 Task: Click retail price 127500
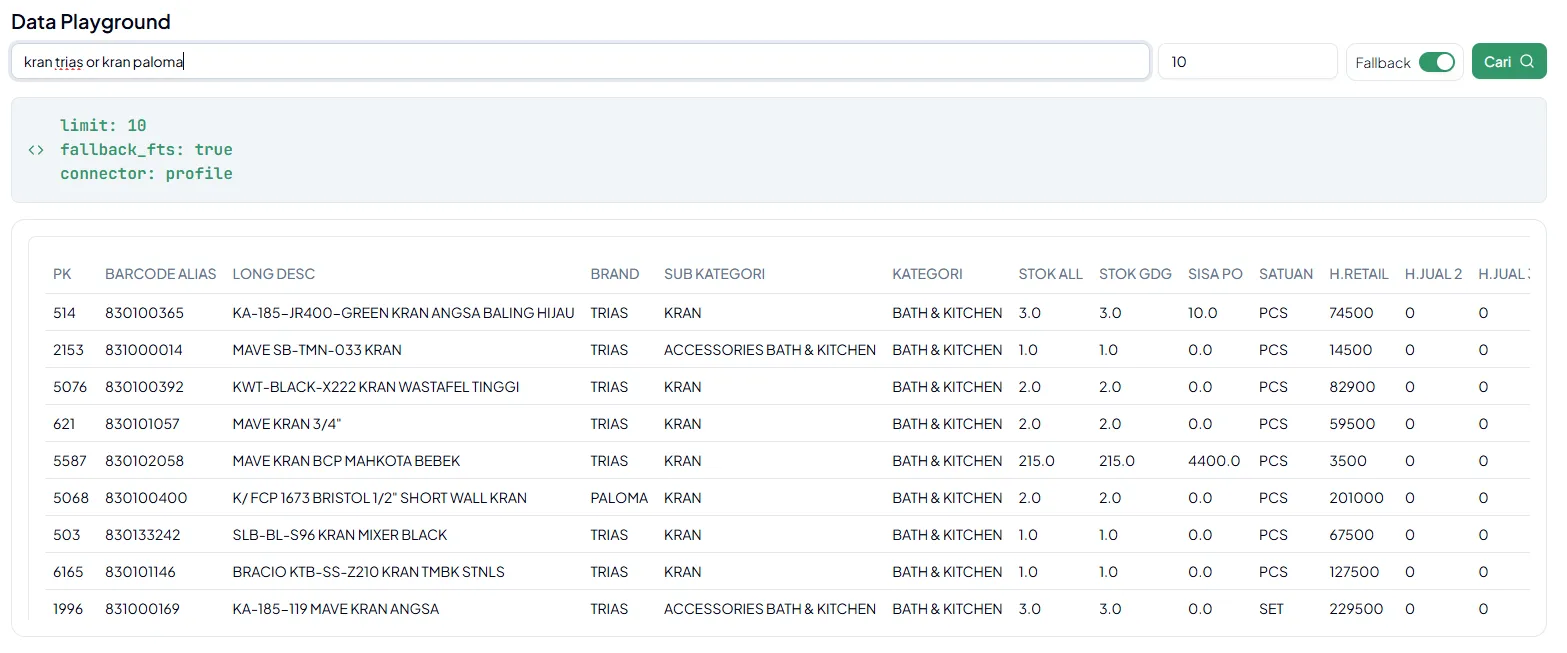click(x=1354, y=572)
